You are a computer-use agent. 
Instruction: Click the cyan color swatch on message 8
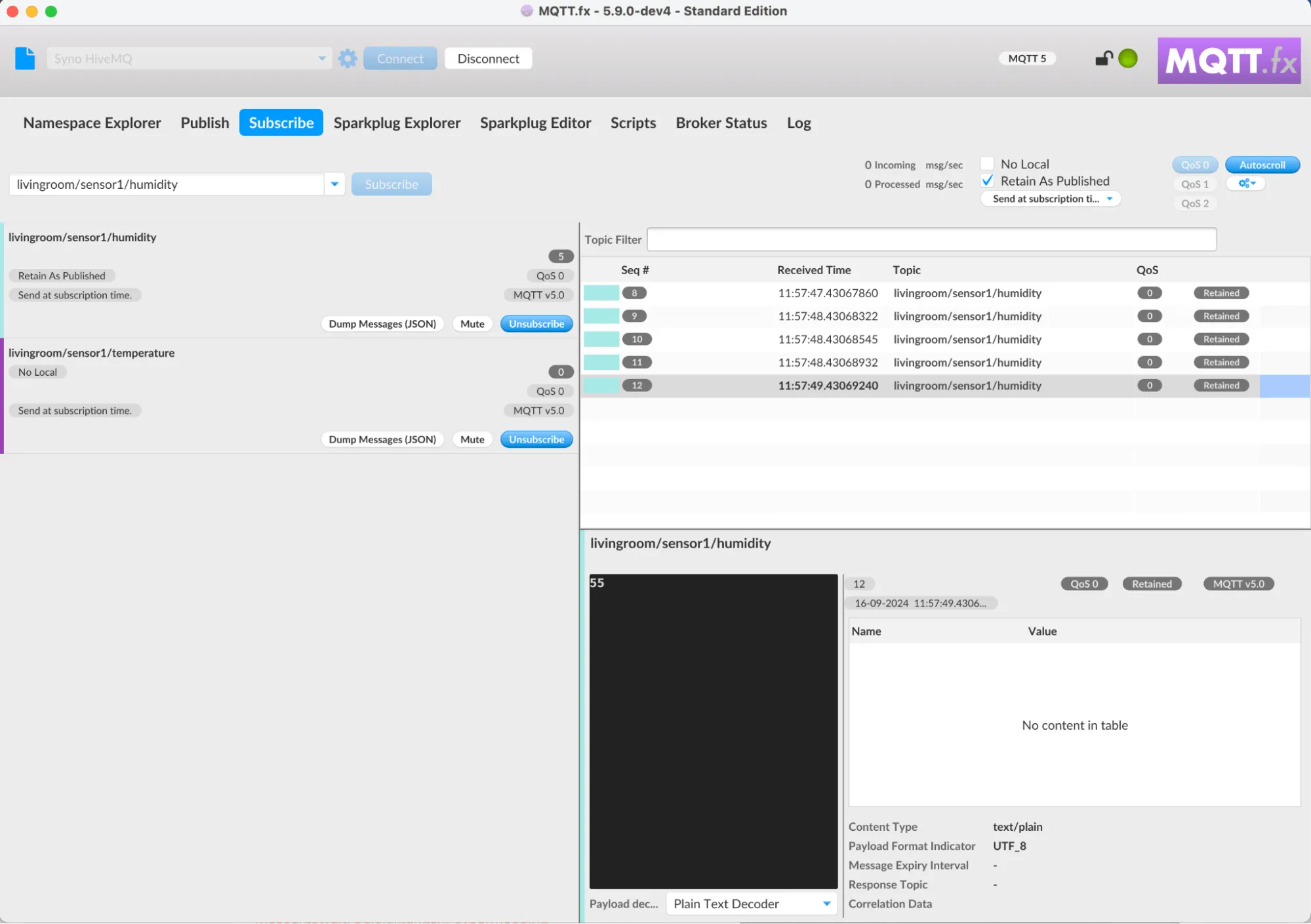(601, 293)
